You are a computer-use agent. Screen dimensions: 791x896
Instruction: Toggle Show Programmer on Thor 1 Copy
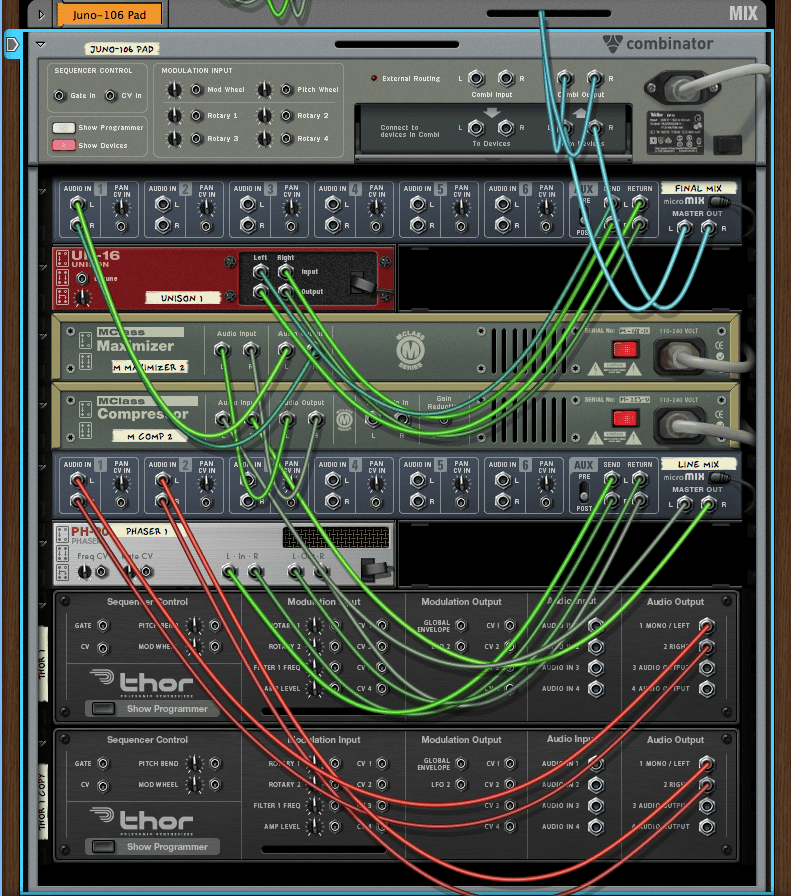pos(103,846)
